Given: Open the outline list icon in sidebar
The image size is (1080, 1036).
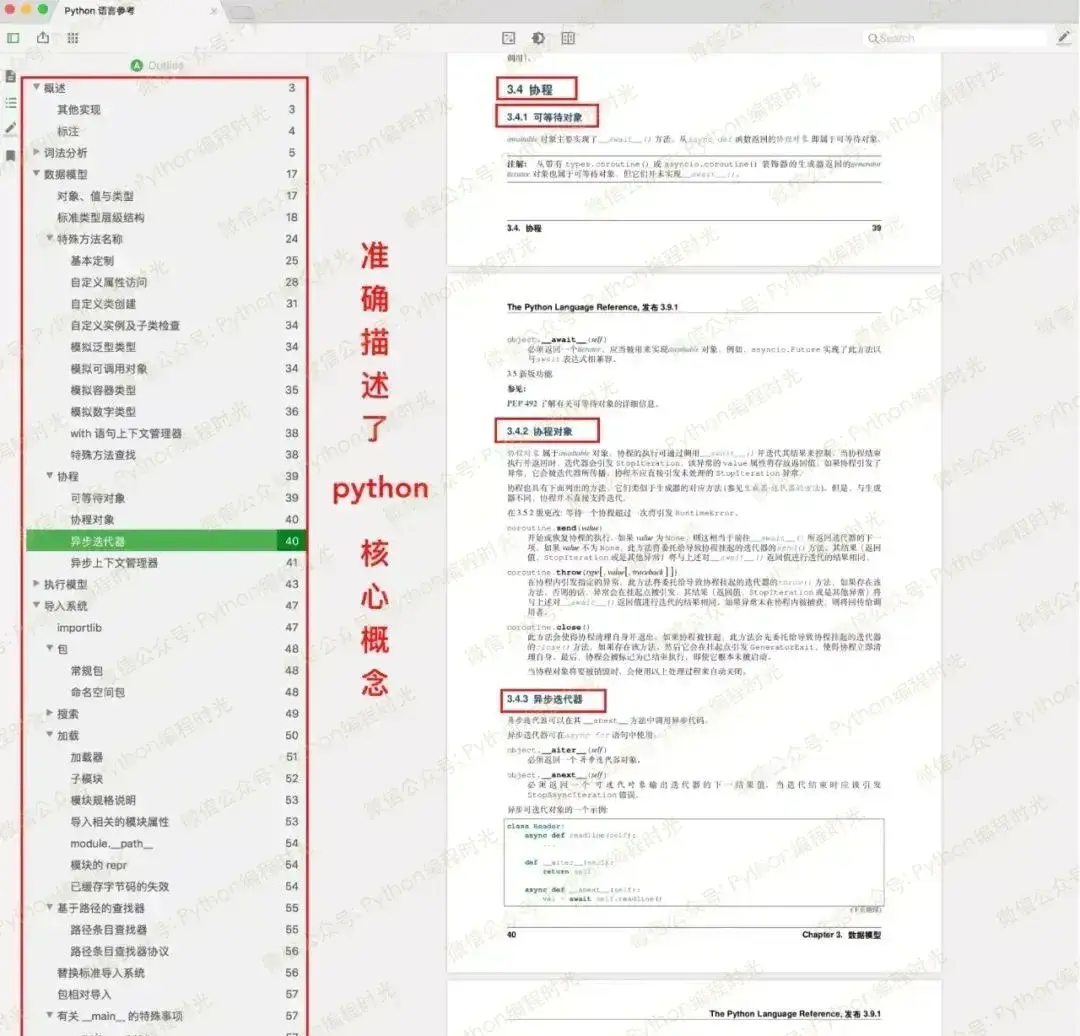Looking at the screenshot, I should pos(11,102).
